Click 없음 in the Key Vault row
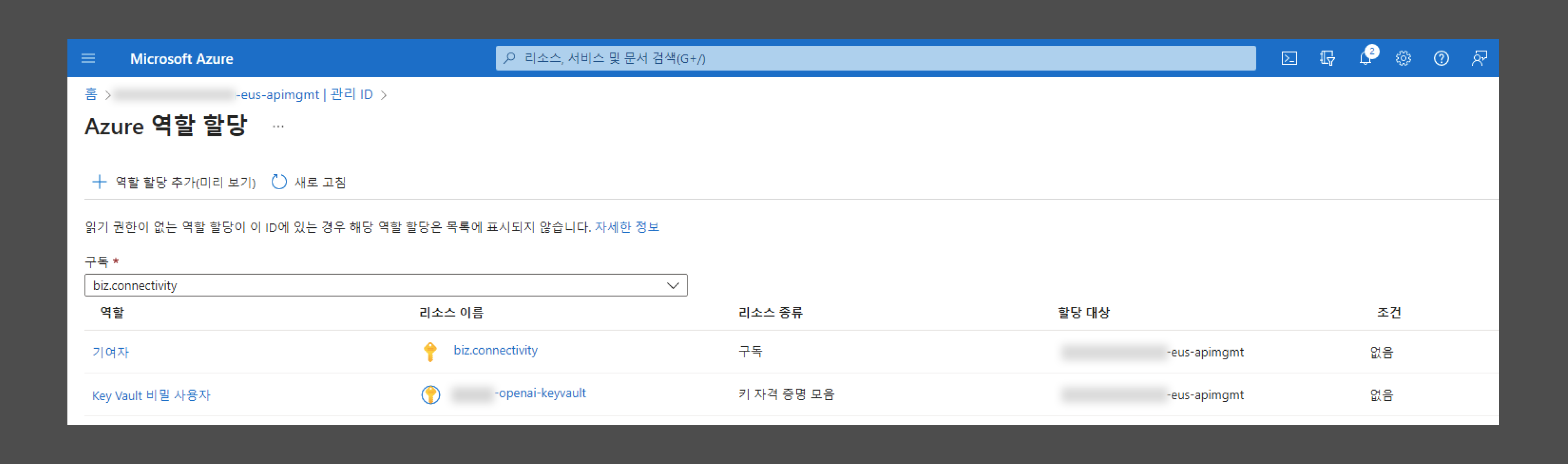1568x464 pixels. tap(1382, 395)
